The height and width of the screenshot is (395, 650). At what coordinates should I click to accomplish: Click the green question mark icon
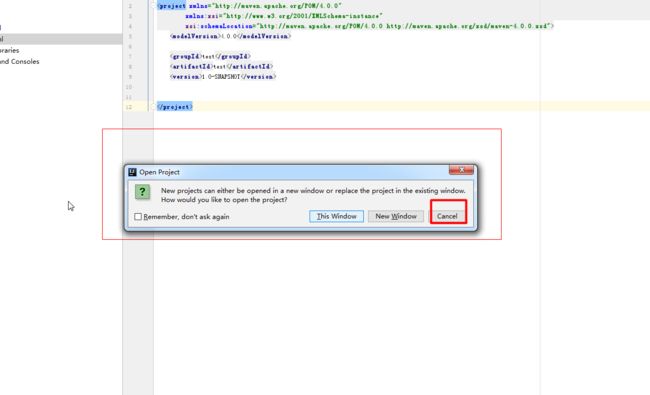[143, 192]
